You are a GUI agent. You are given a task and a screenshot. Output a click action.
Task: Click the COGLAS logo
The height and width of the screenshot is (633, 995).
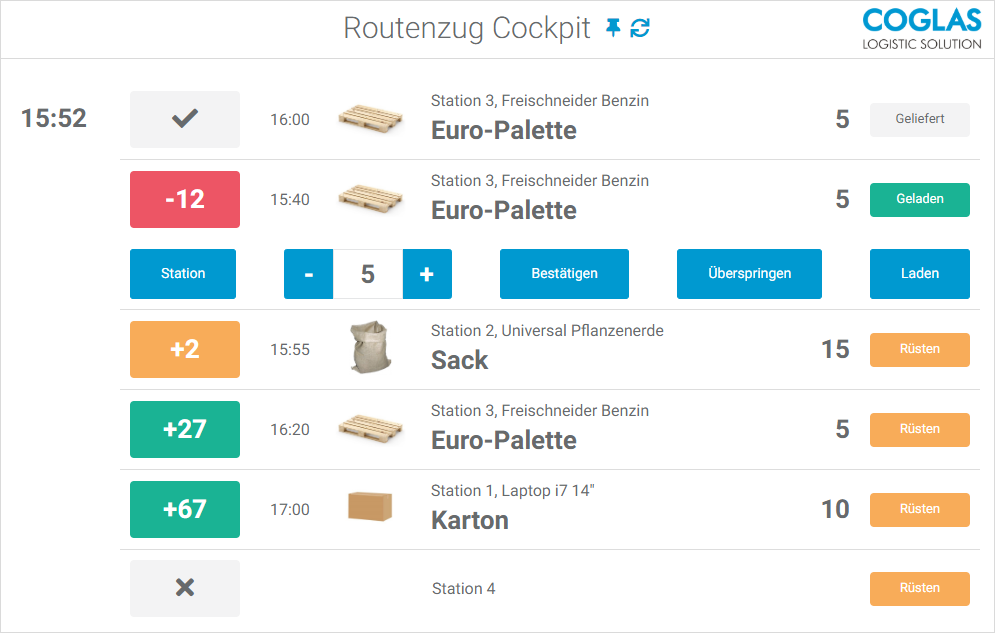pos(921,29)
